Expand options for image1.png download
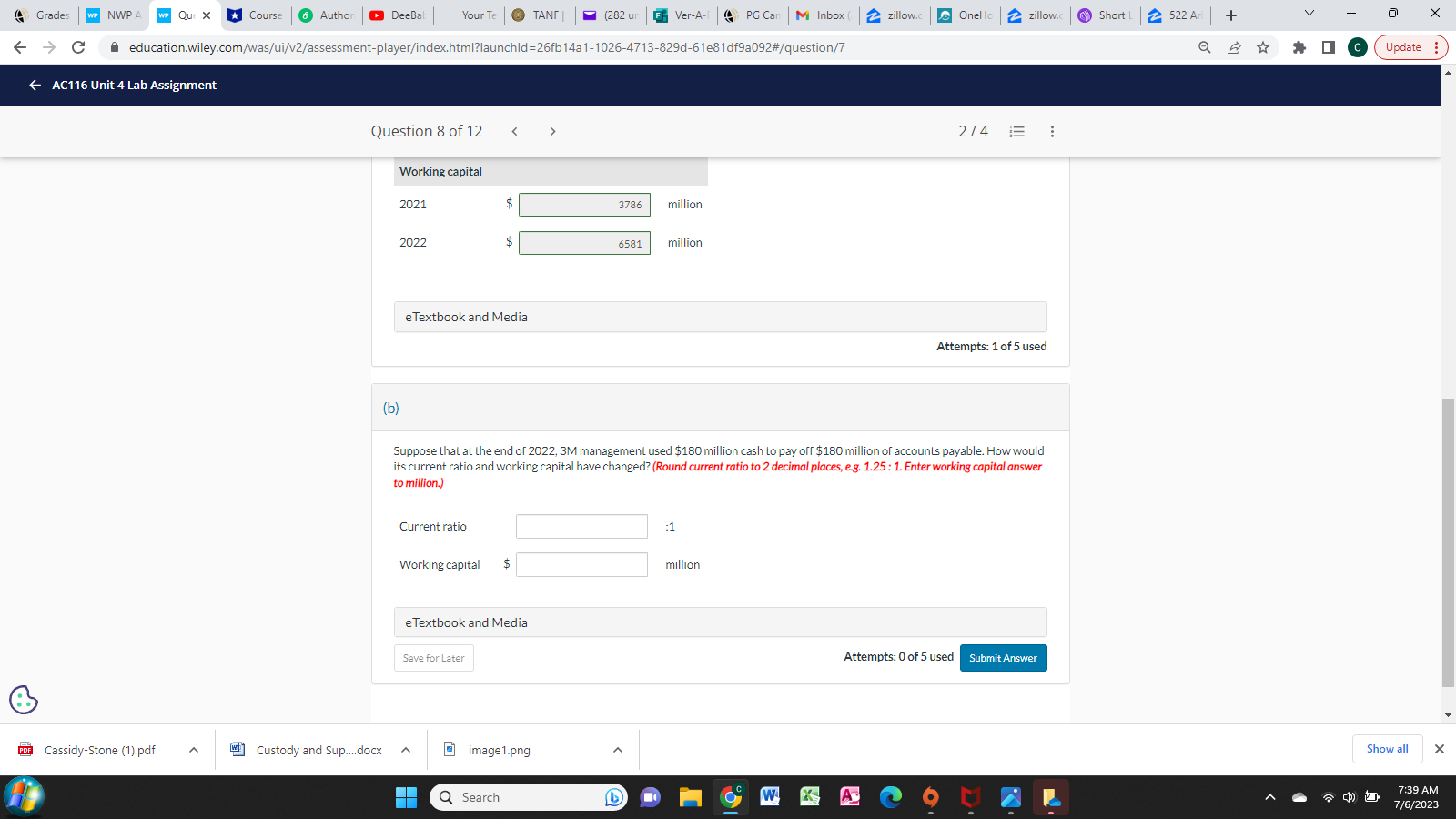Viewport: 1456px width, 819px height. [x=617, y=749]
